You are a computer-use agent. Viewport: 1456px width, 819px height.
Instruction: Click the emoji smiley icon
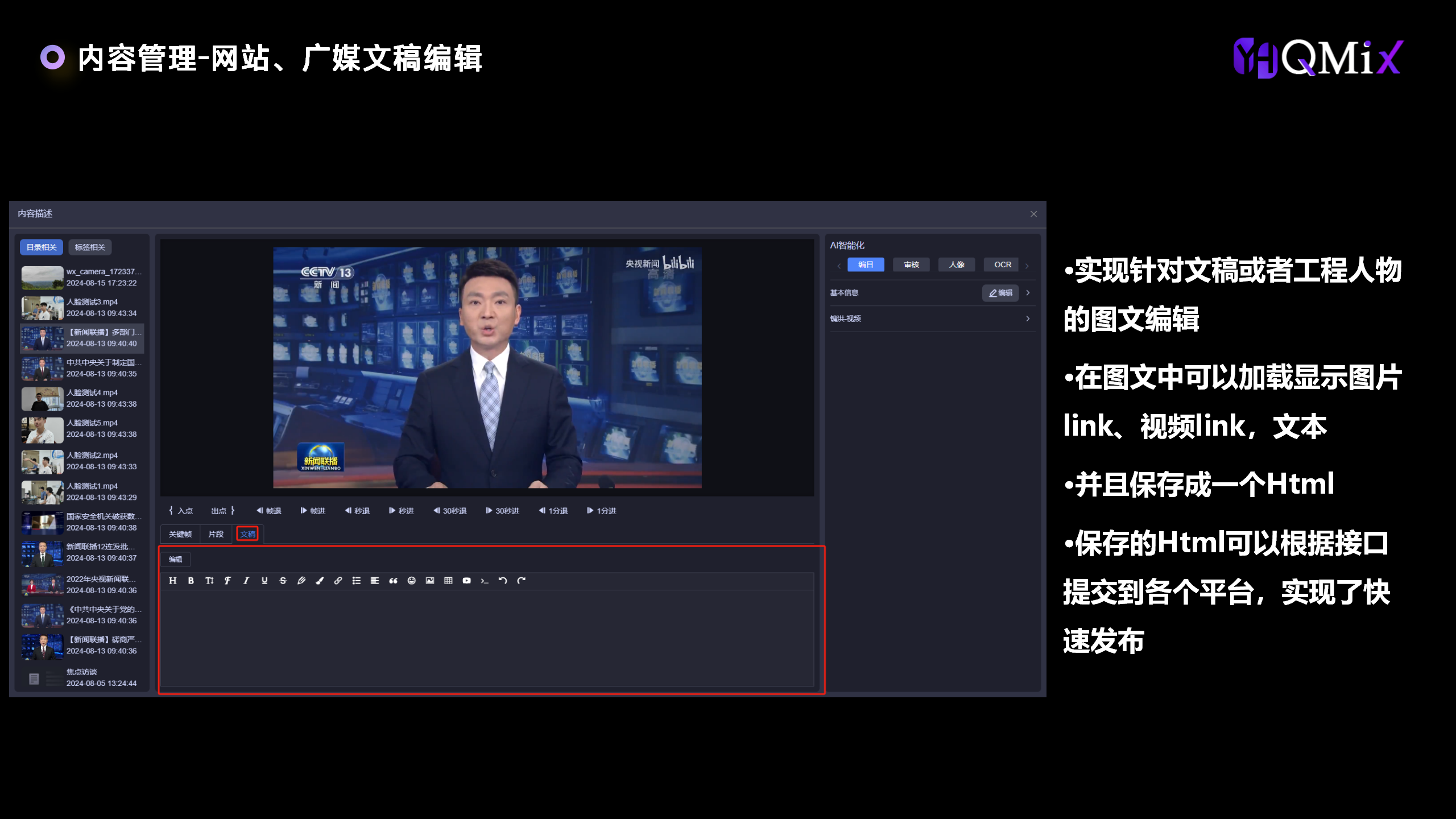click(412, 581)
